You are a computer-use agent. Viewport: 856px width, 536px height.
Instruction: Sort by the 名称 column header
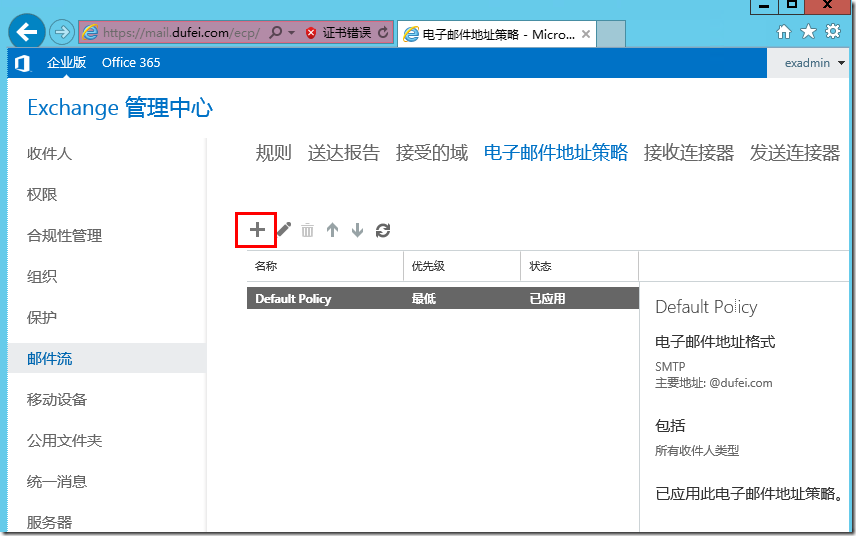(x=325, y=266)
